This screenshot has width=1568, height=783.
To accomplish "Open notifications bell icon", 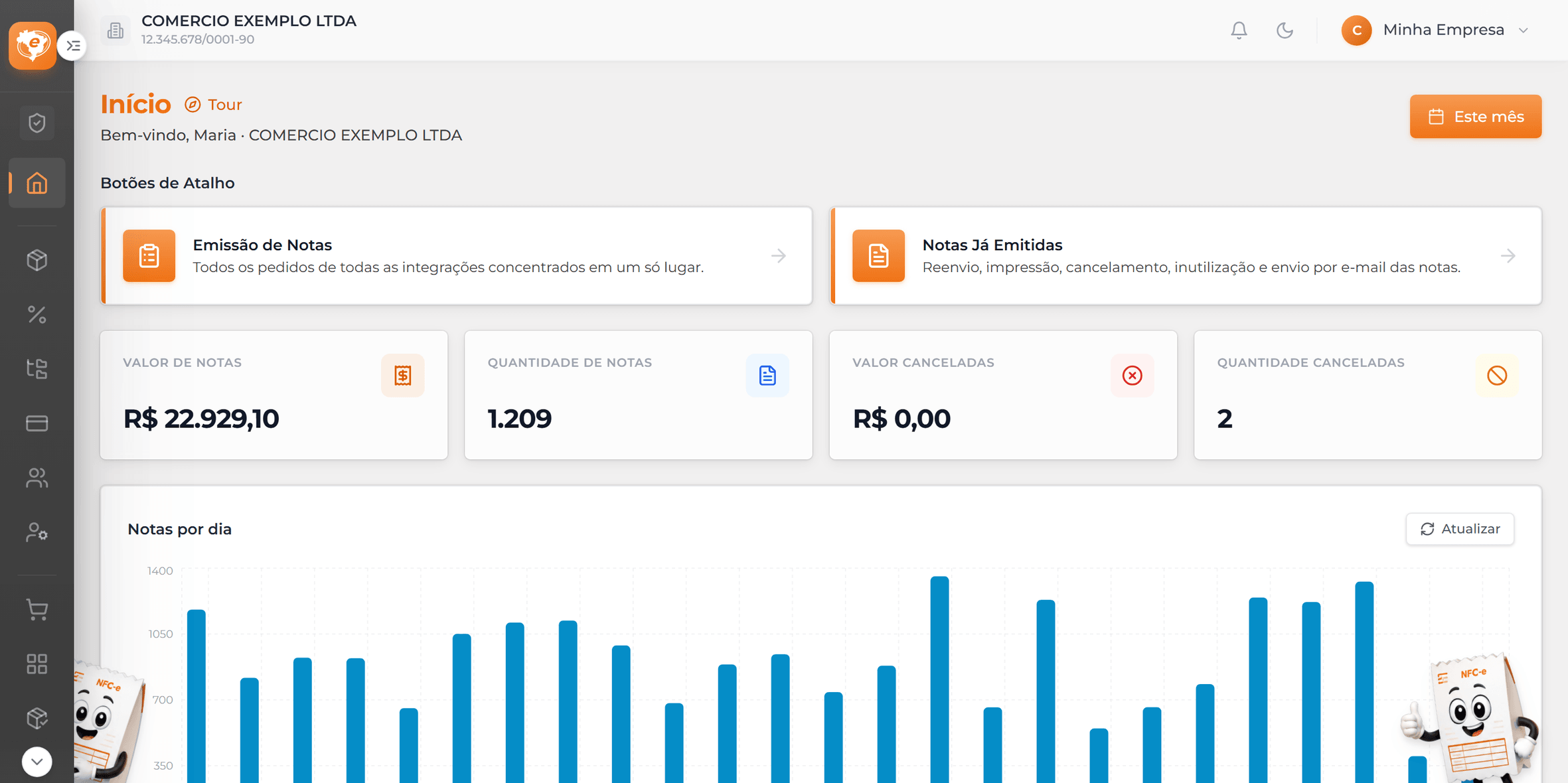I will [x=1239, y=31].
